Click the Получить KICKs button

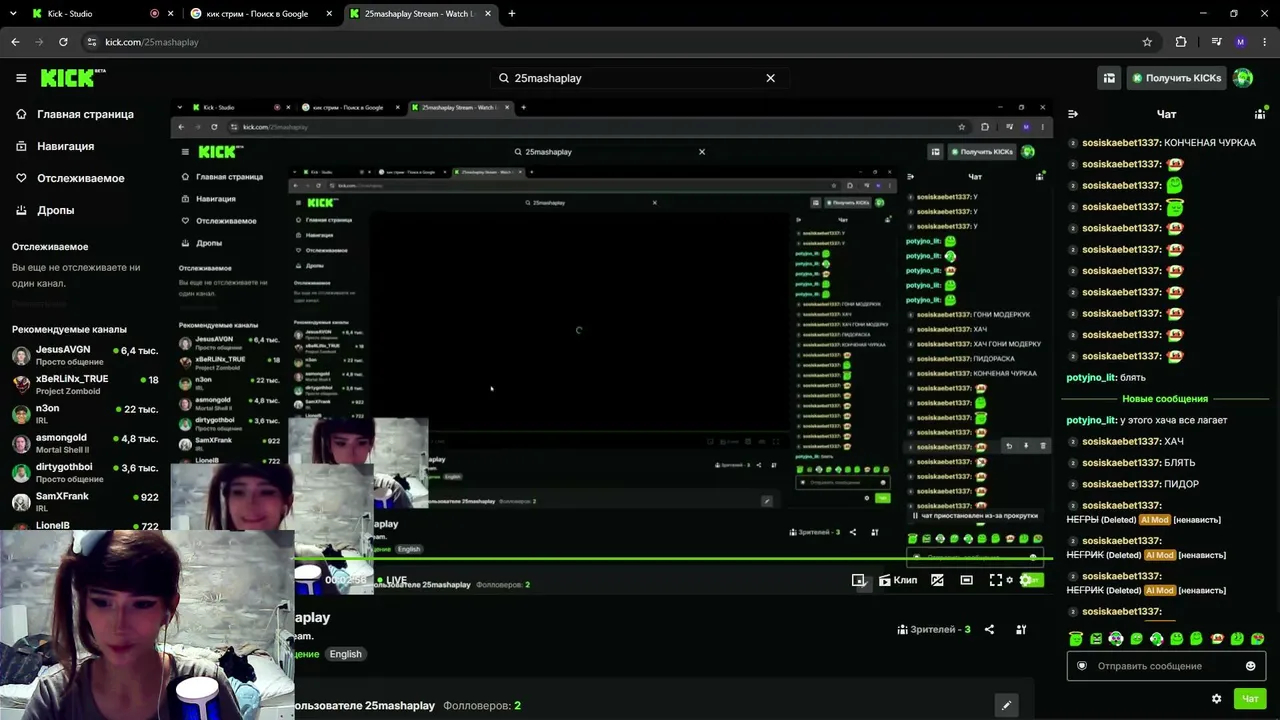coord(1176,78)
